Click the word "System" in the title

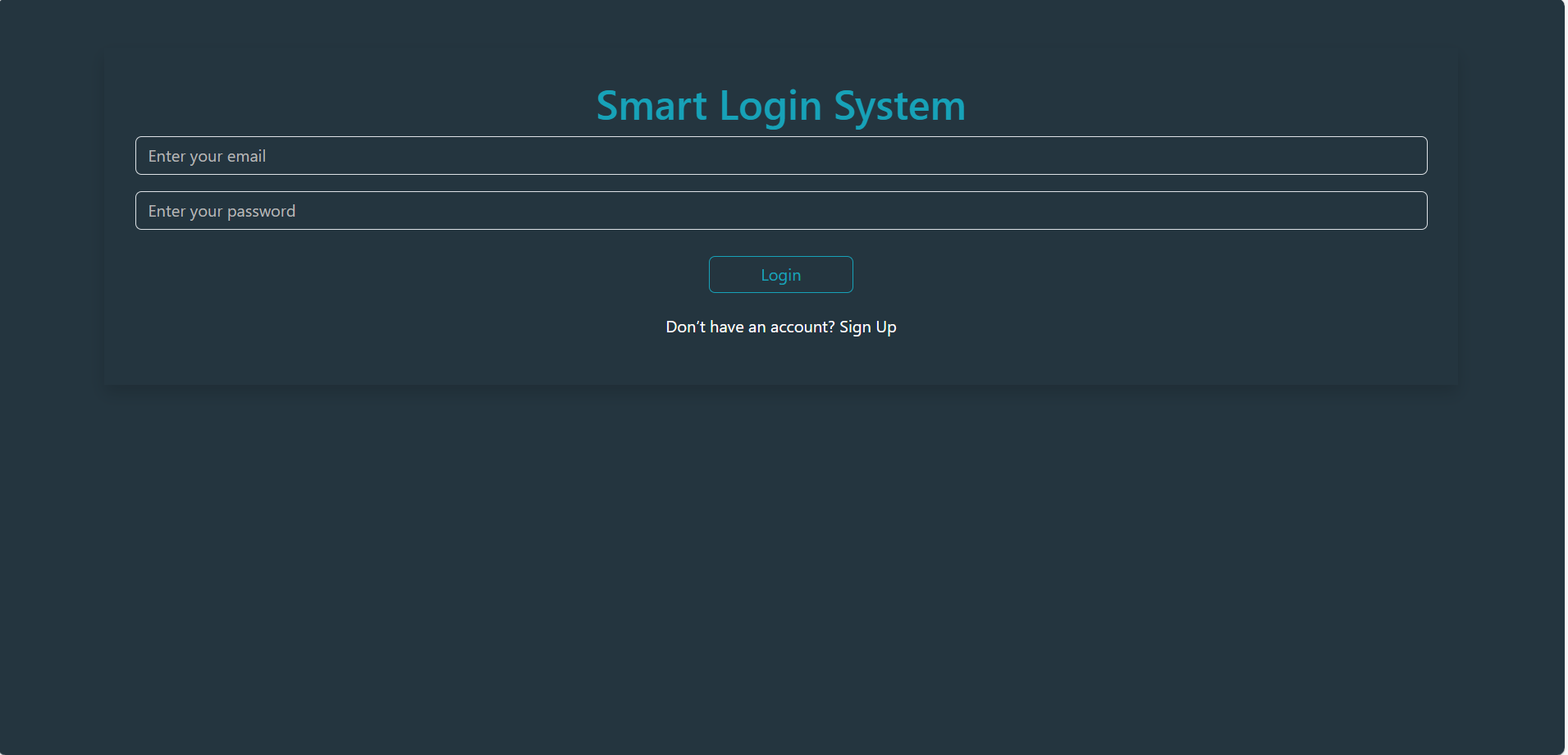pos(899,106)
